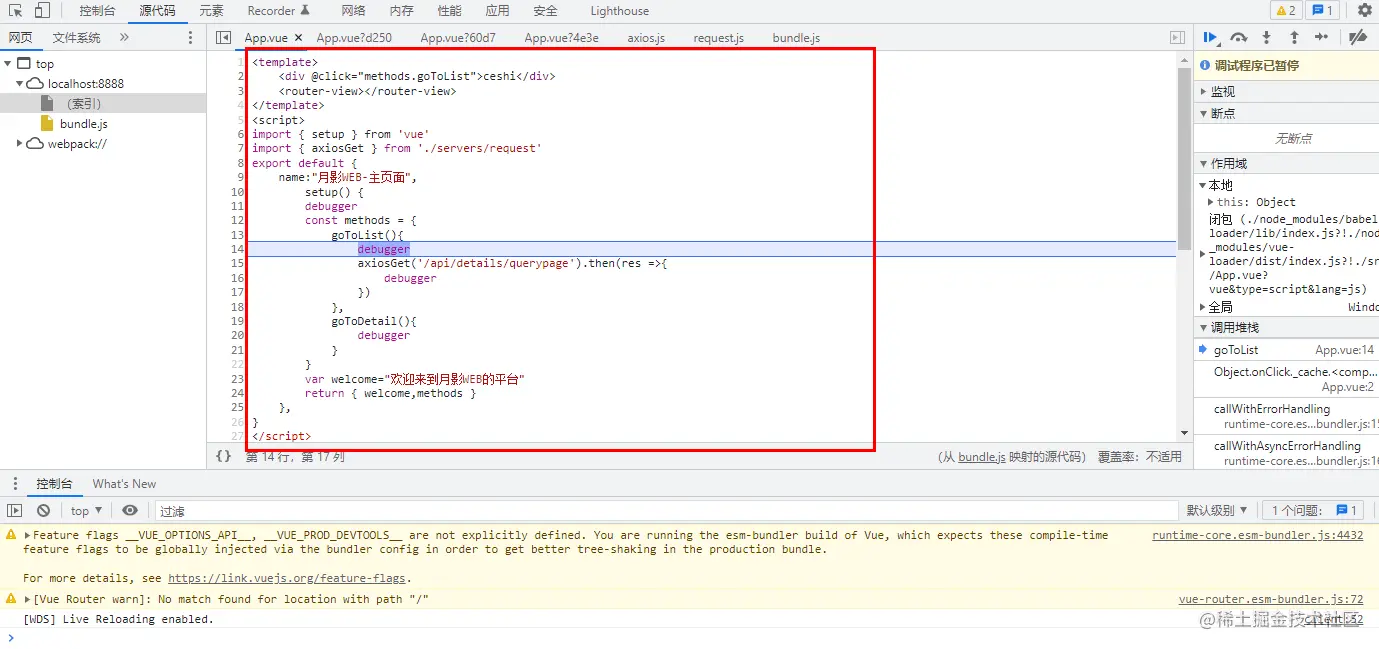Viewport: 1379px width, 649px height.
Task: Open the 默认级别 log level dropdown
Action: click(x=1217, y=510)
